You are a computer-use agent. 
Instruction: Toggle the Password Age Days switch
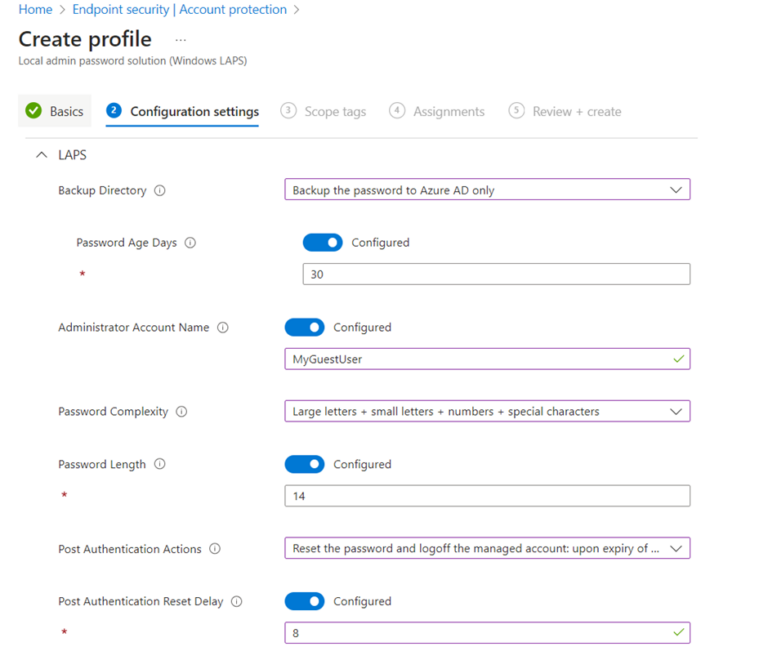coord(322,242)
